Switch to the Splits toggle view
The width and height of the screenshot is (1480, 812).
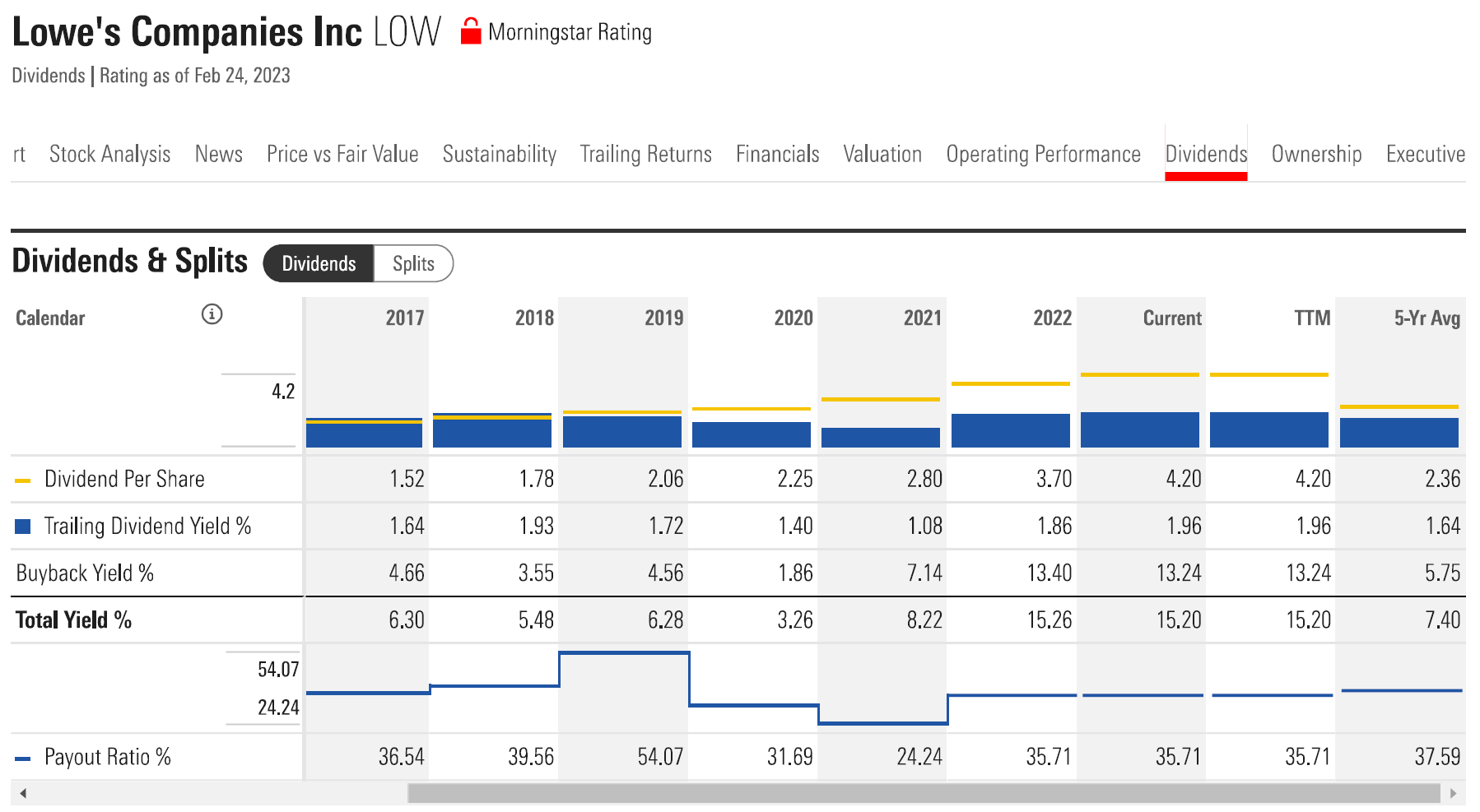pos(413,263)
